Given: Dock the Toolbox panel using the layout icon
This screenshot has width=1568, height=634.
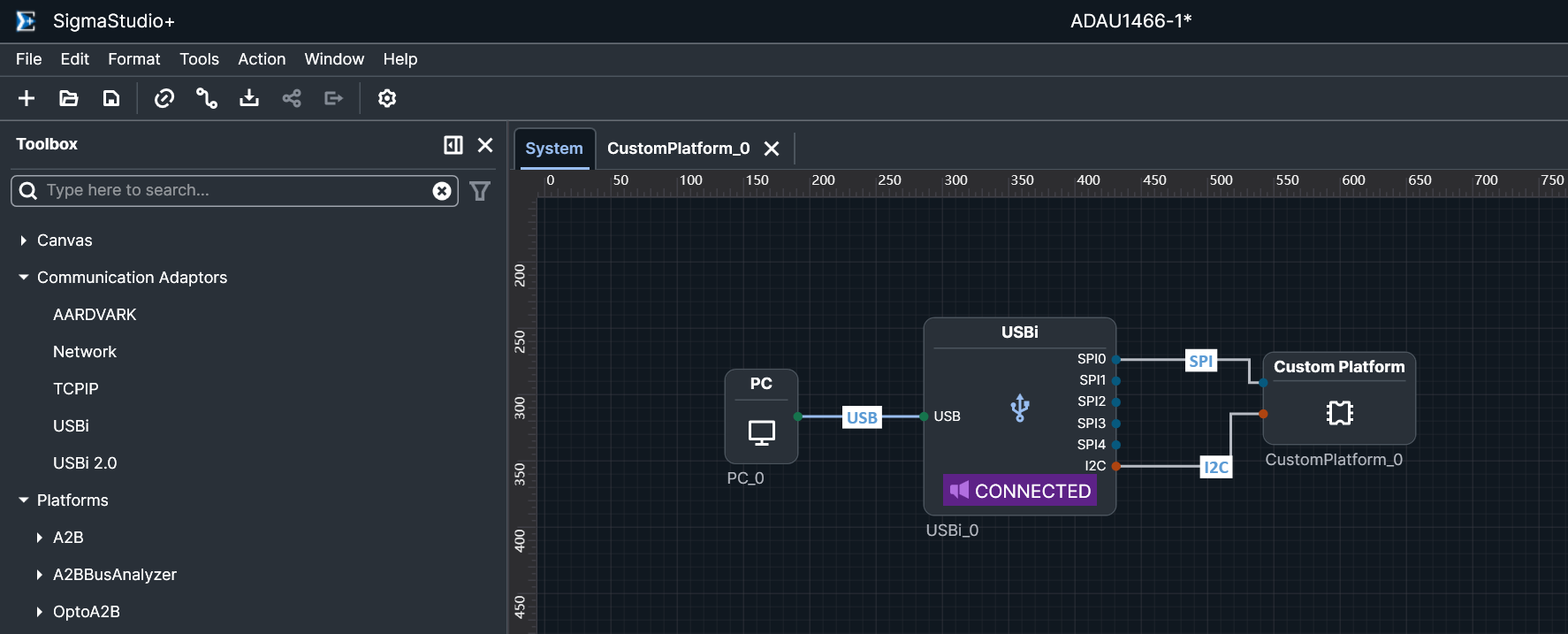Looking at the screenshot, I should pyautogui.click(x=453, y=145).
